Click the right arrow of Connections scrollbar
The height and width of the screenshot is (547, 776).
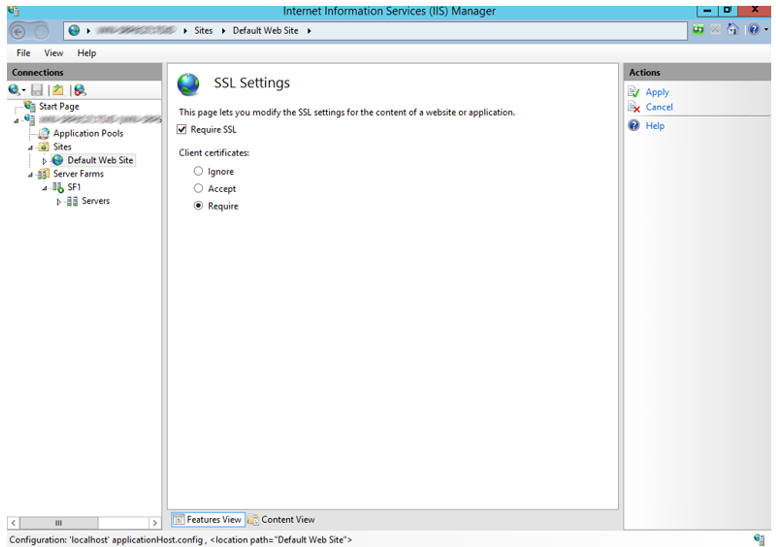click(155, 523)
